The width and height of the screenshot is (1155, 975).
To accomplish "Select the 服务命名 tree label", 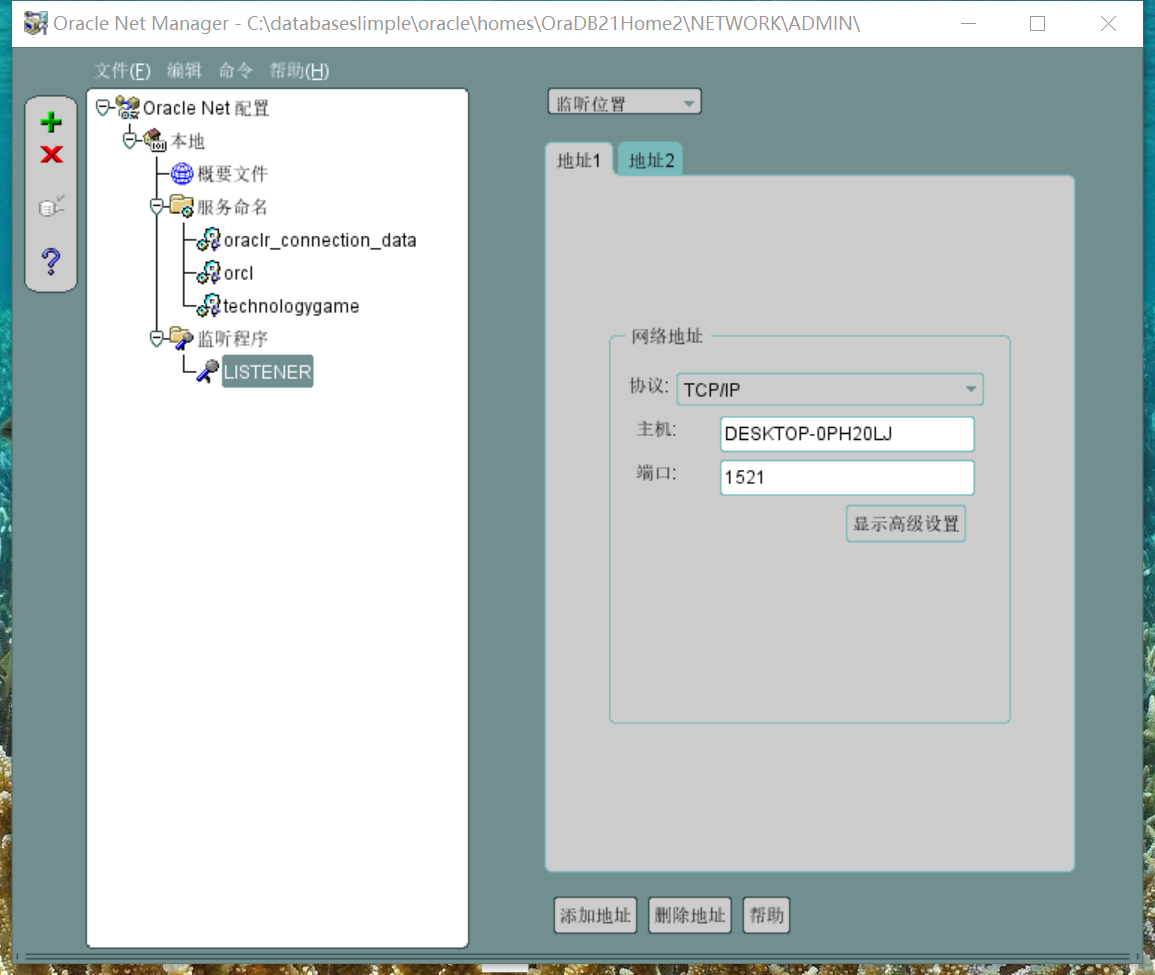I will (x=232, y=207).
